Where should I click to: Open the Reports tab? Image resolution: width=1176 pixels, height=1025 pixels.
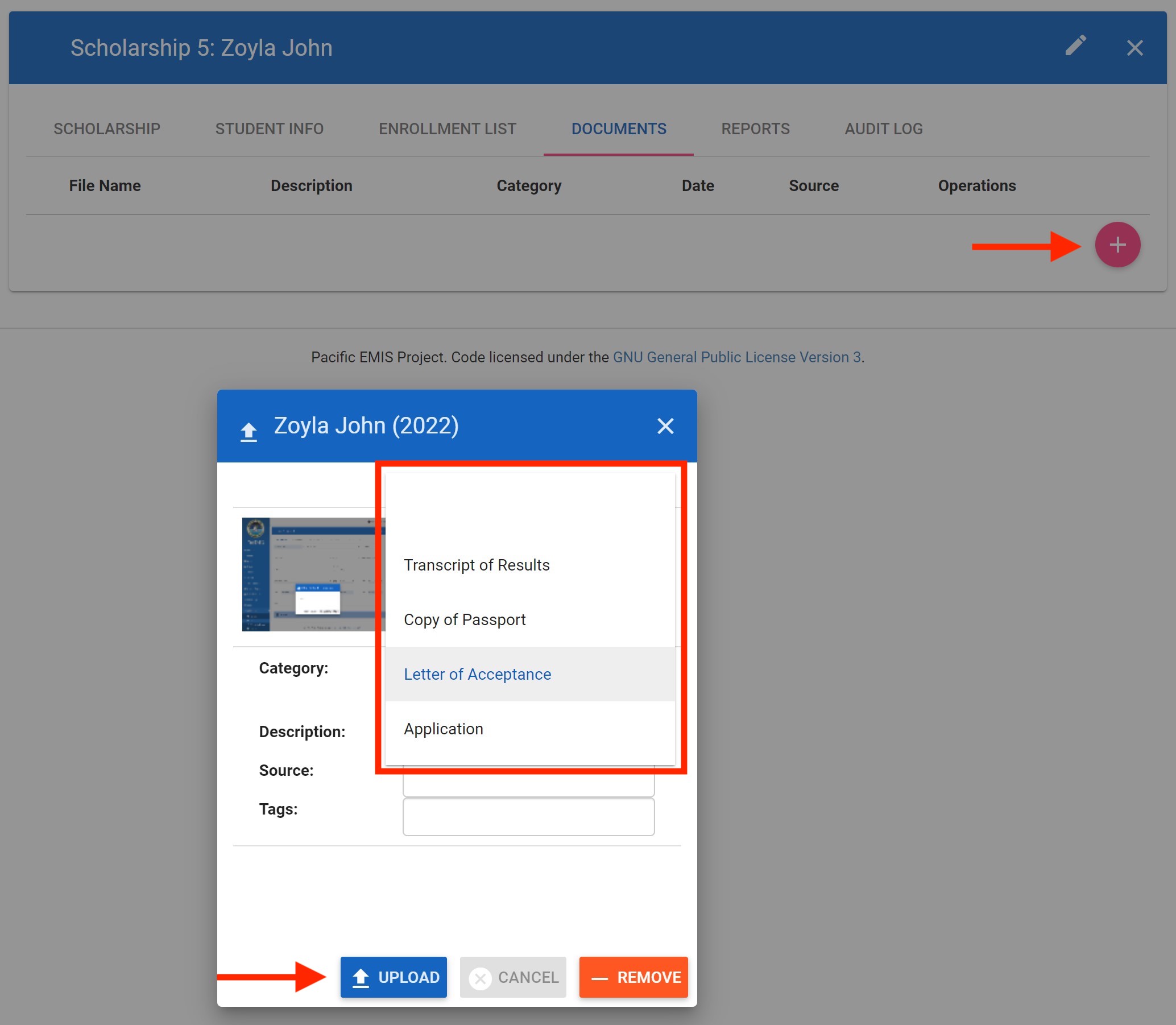[x=755, y=129]
